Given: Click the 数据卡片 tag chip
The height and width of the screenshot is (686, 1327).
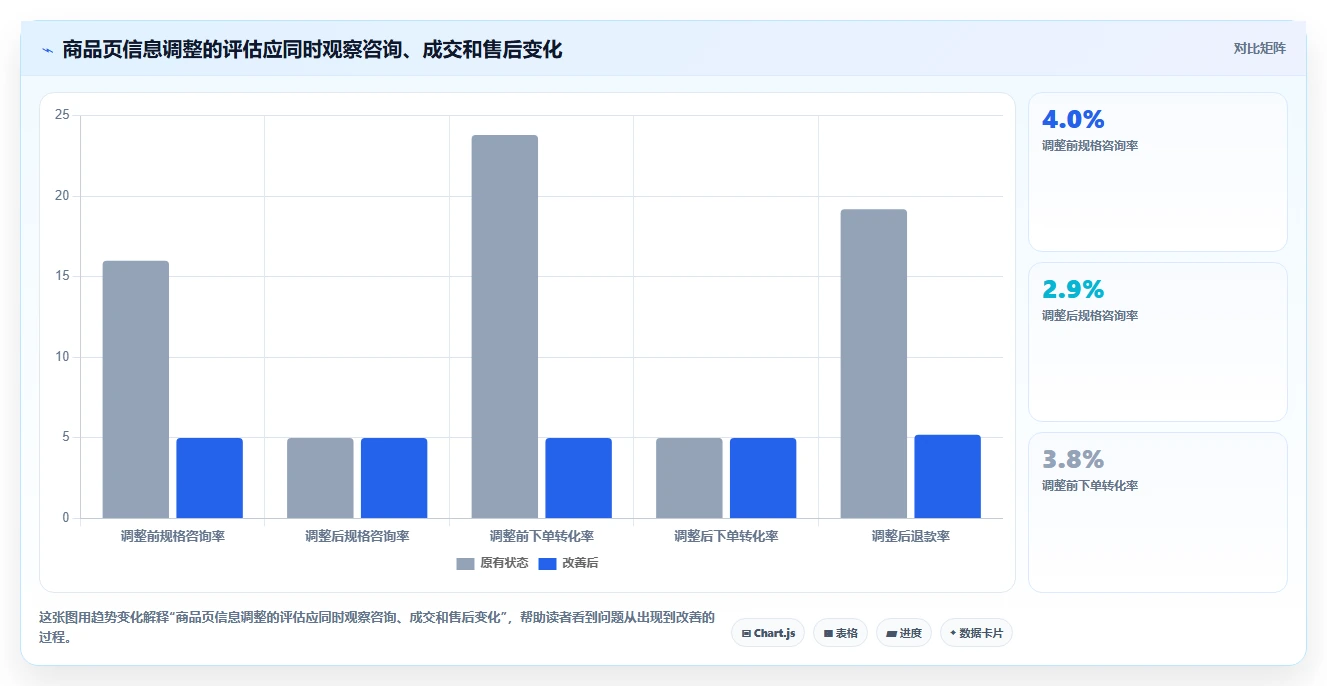Looking at the screenshot, I should (976, 633).
